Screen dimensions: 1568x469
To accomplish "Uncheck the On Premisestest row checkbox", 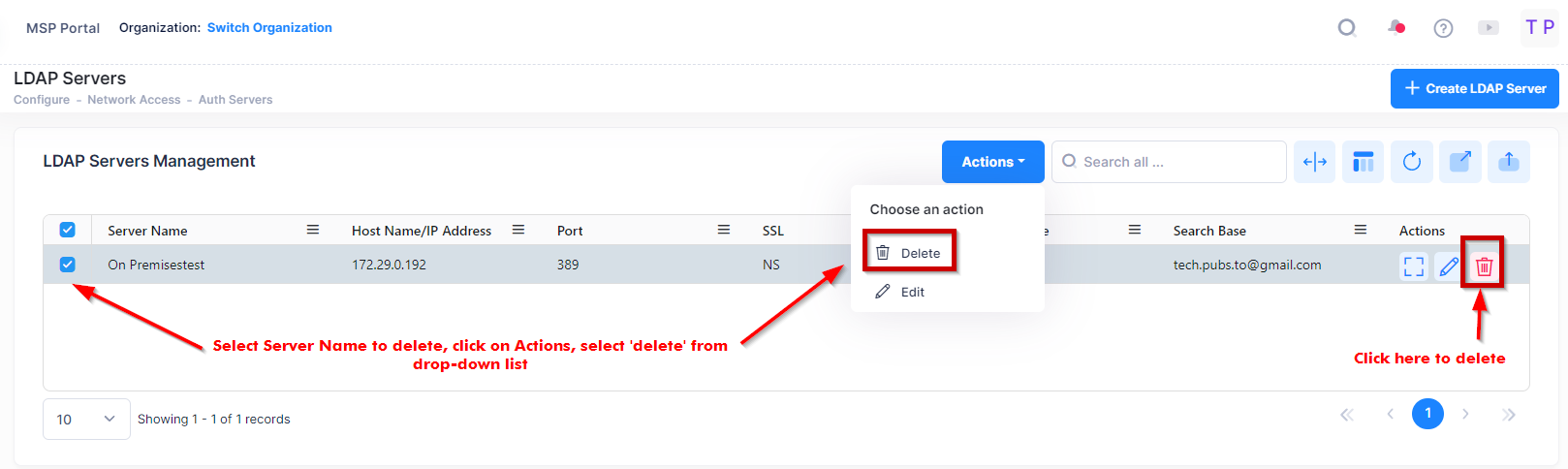I will point(68,265).
